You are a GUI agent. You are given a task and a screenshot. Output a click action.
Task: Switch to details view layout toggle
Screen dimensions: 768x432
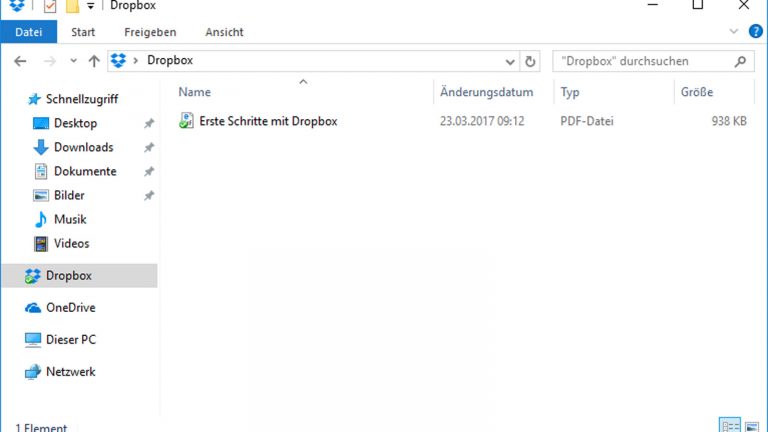coord(731,425)
